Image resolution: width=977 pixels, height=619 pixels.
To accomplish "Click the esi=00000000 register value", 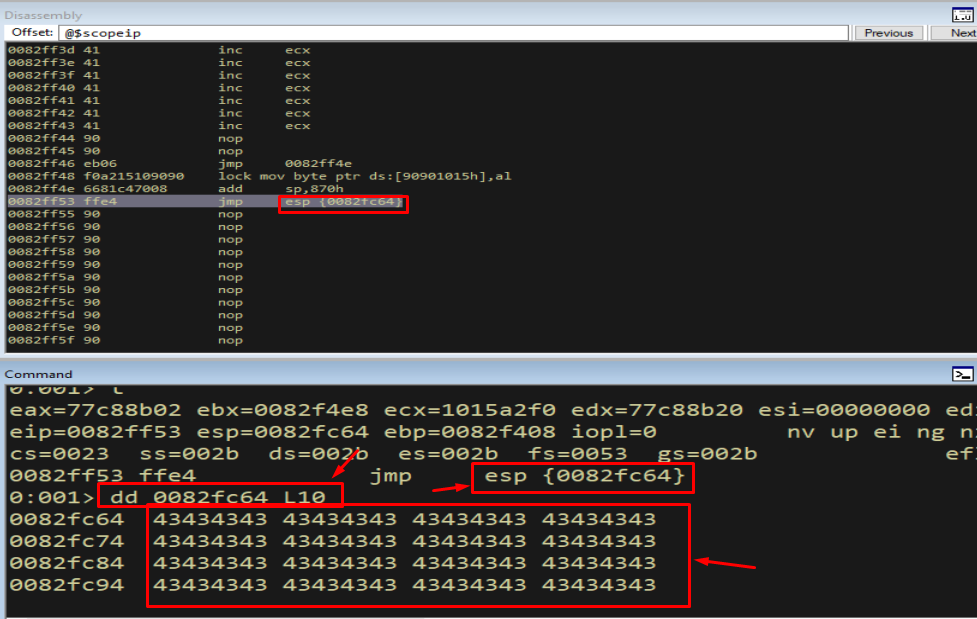I will (844, 410).
